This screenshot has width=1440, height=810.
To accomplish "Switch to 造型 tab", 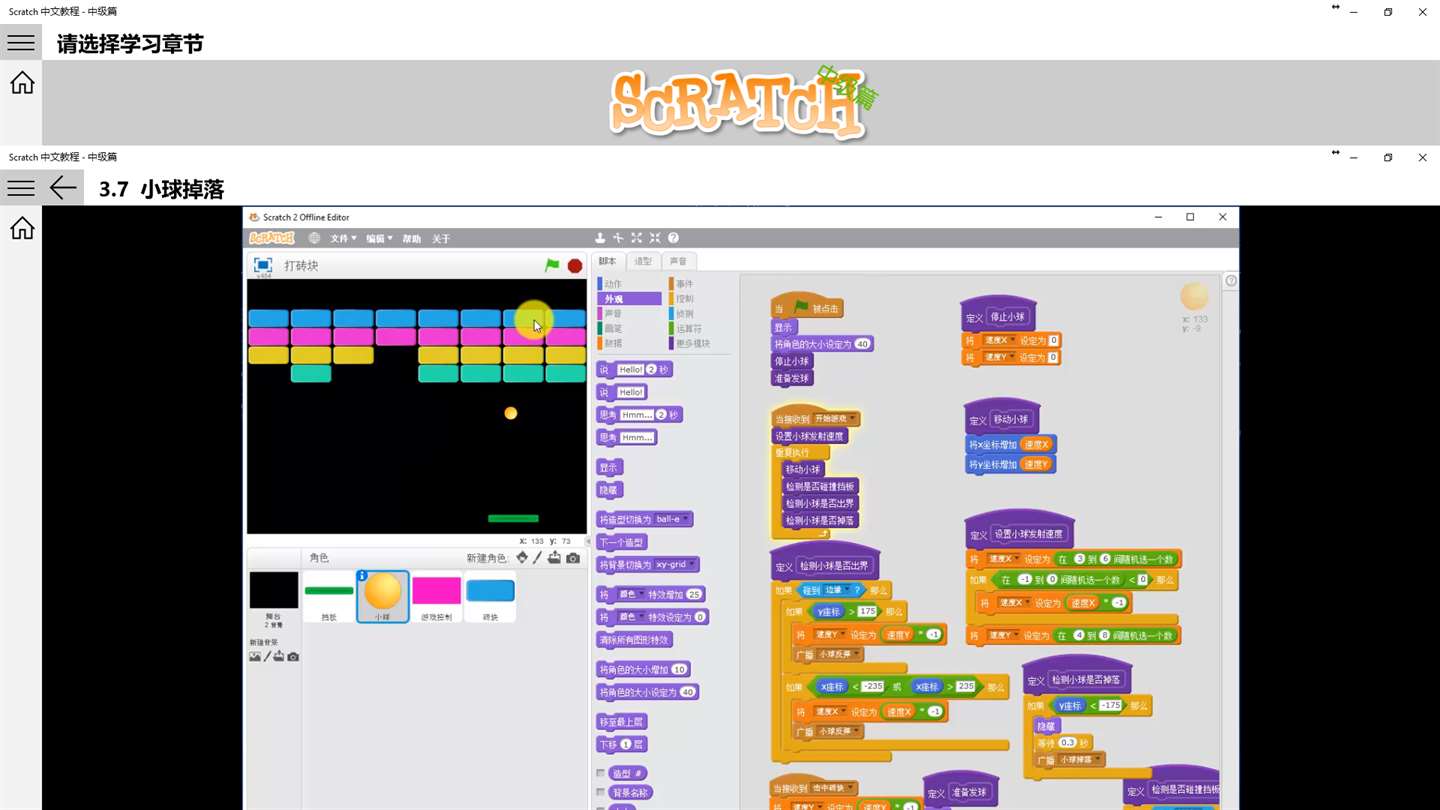I will point(643,261).
